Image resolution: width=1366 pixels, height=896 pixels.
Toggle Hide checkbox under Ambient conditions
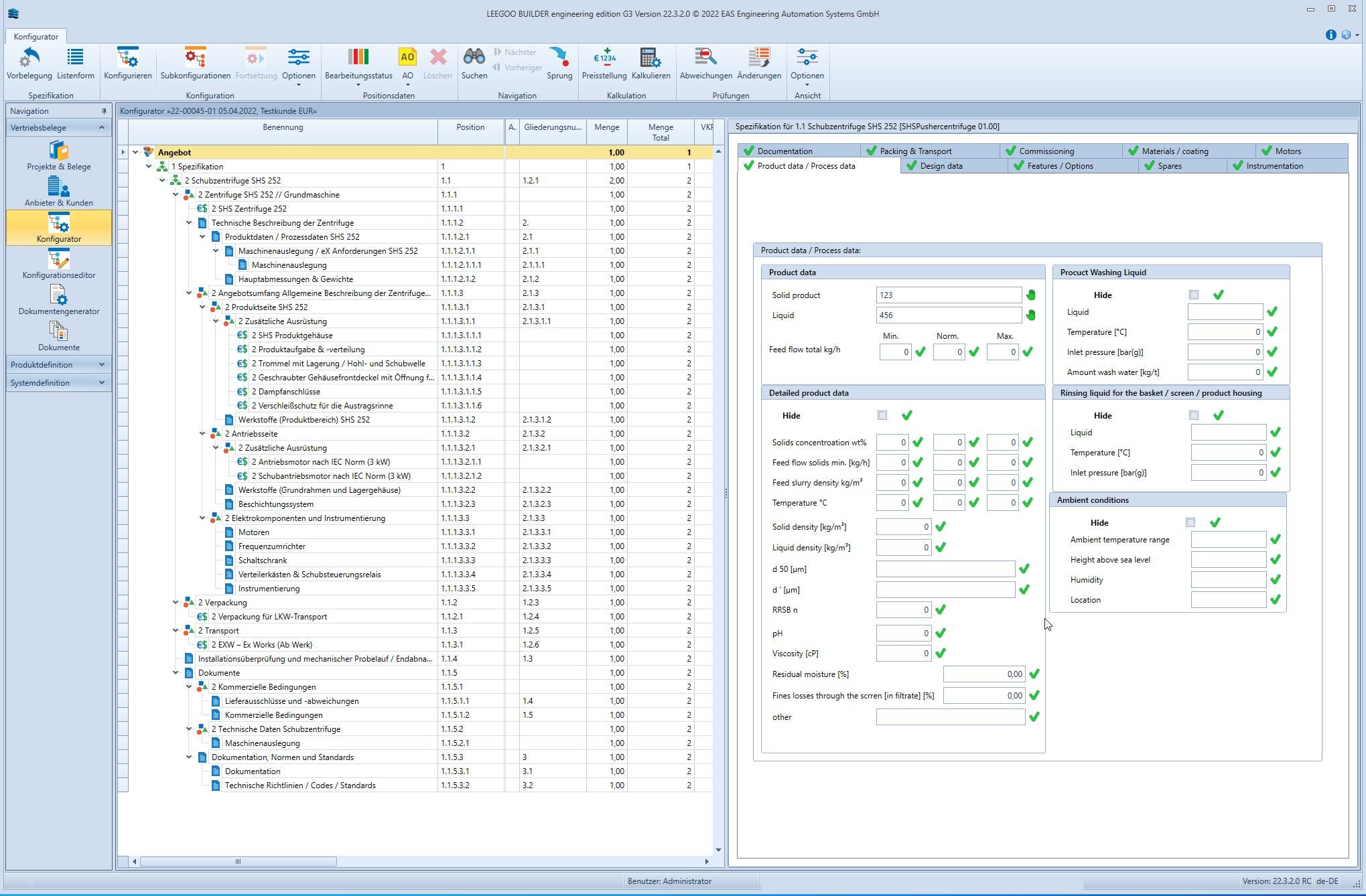click(1190, 523)
